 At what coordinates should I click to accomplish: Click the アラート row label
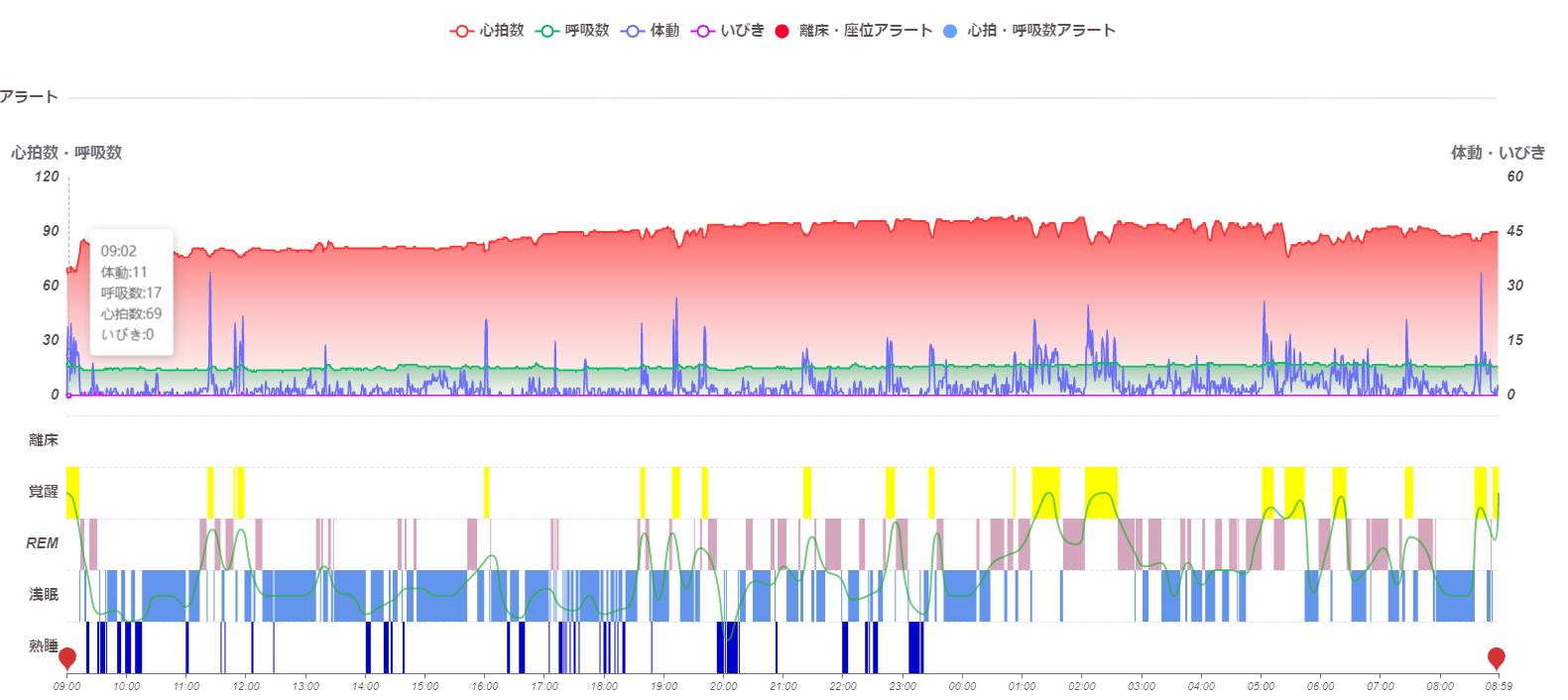point(29,97)
